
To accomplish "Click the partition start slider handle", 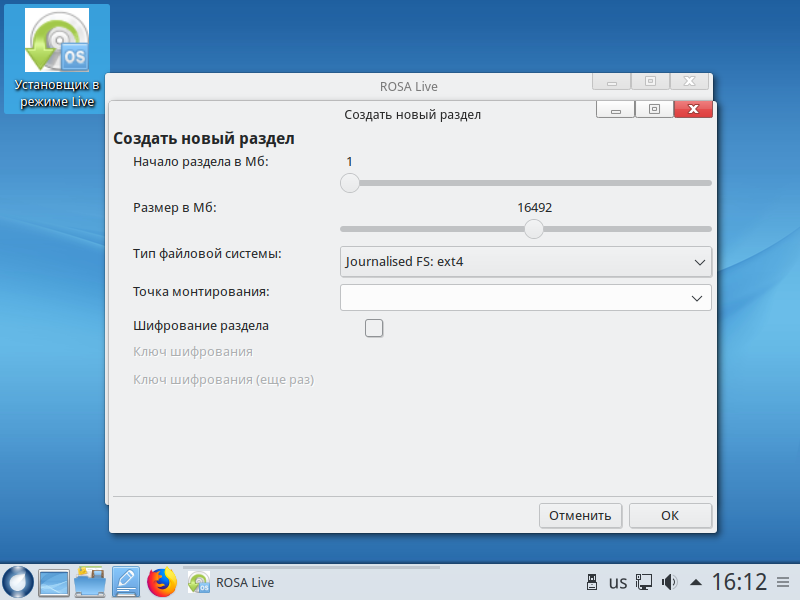I will click(x=349, y=183).
